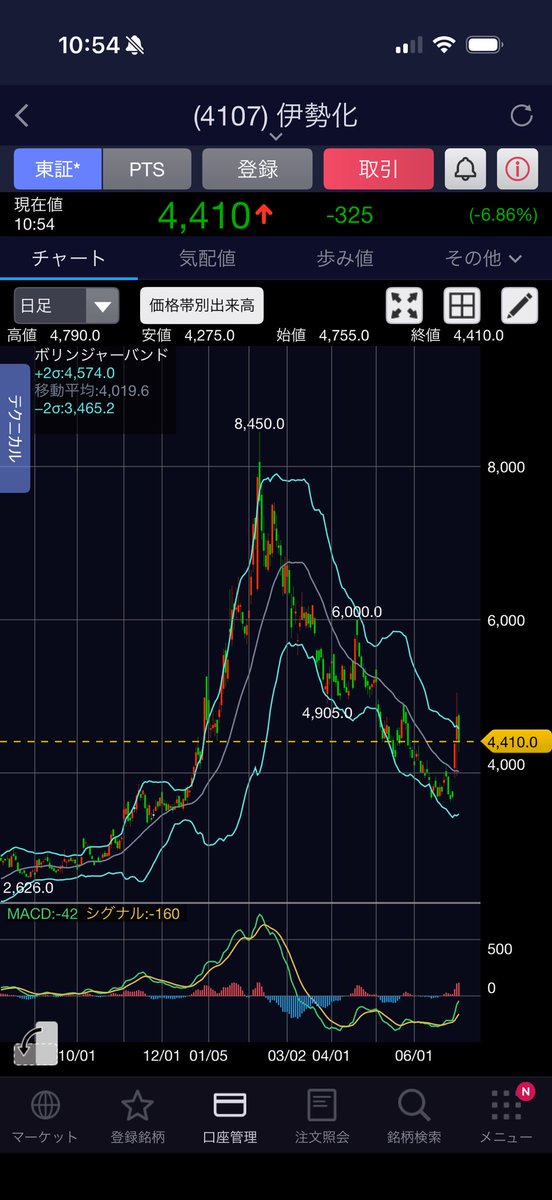Select the チャート tab
Screen dimensions: 552x1200
(69, 258)
